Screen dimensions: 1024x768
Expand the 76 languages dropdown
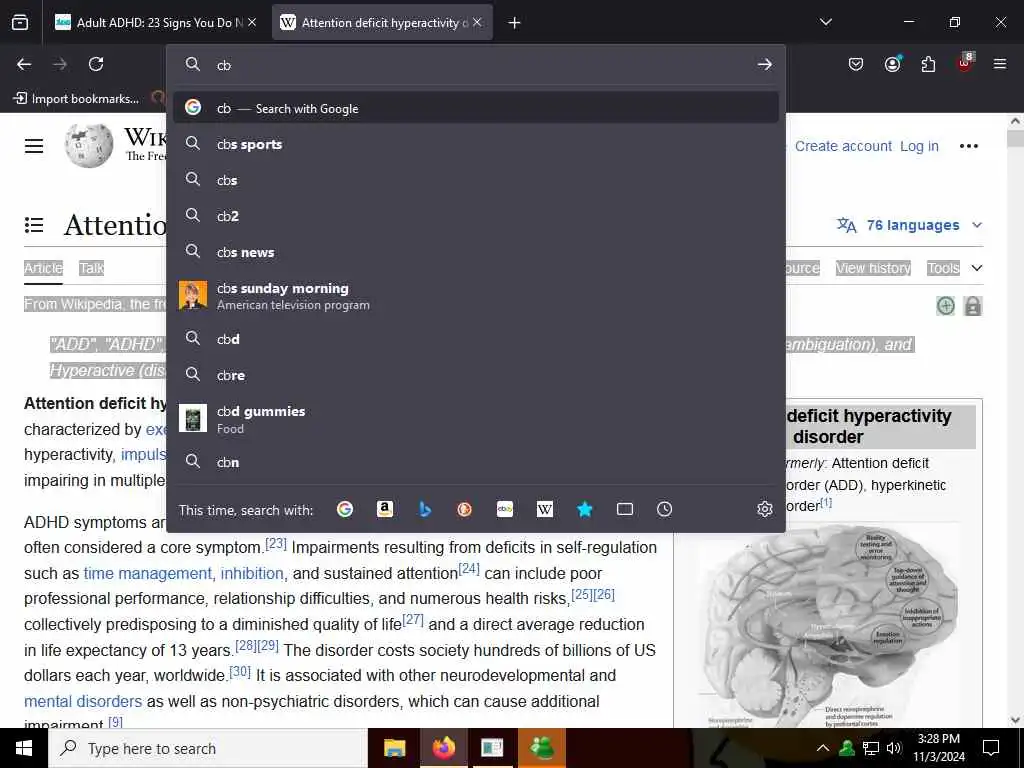[909, 225]
